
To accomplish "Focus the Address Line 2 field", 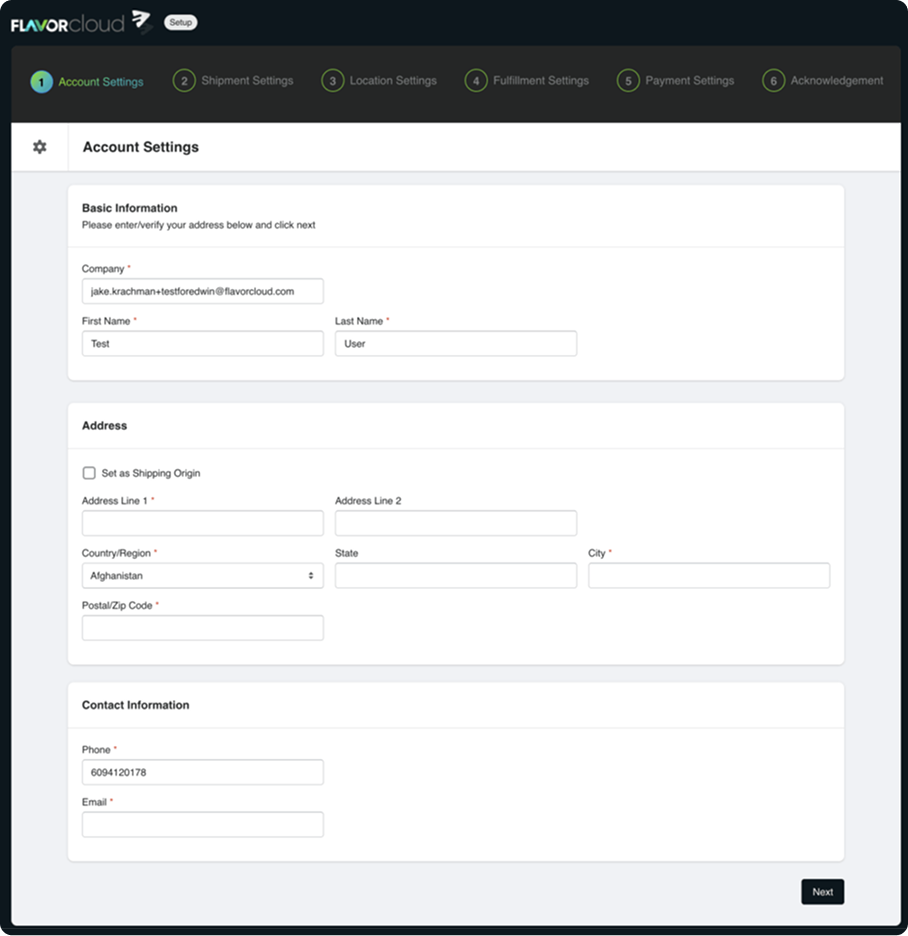I will tap(455, 523).
